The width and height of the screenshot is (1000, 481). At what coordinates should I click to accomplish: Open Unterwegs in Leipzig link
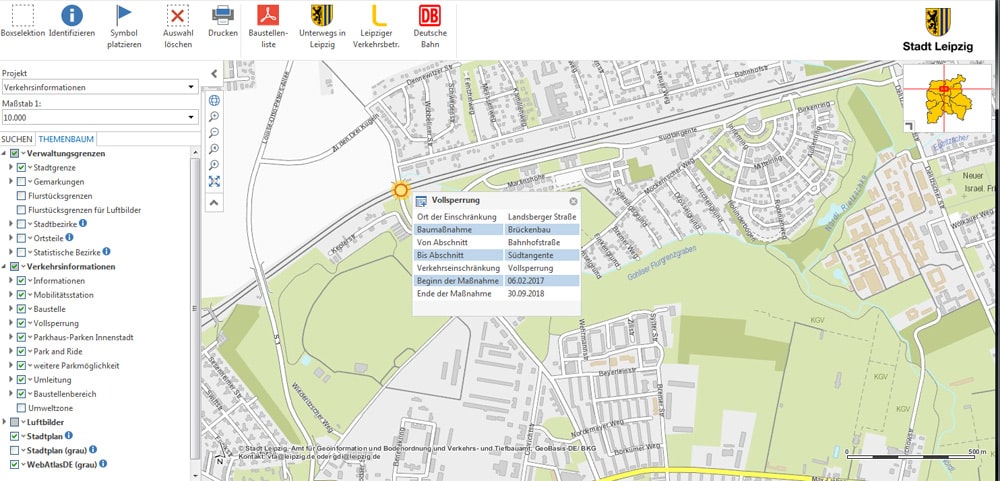click(322, 15)
